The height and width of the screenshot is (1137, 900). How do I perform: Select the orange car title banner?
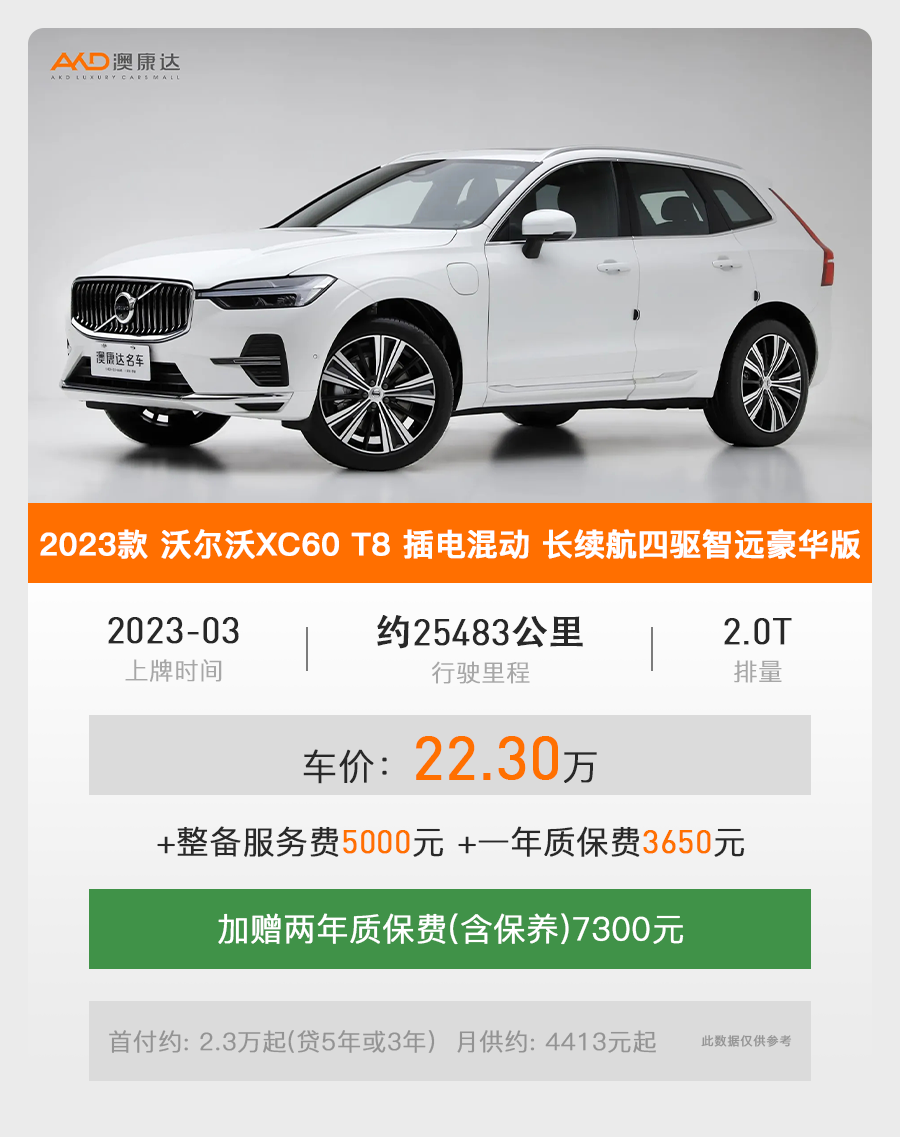point(450,543)
